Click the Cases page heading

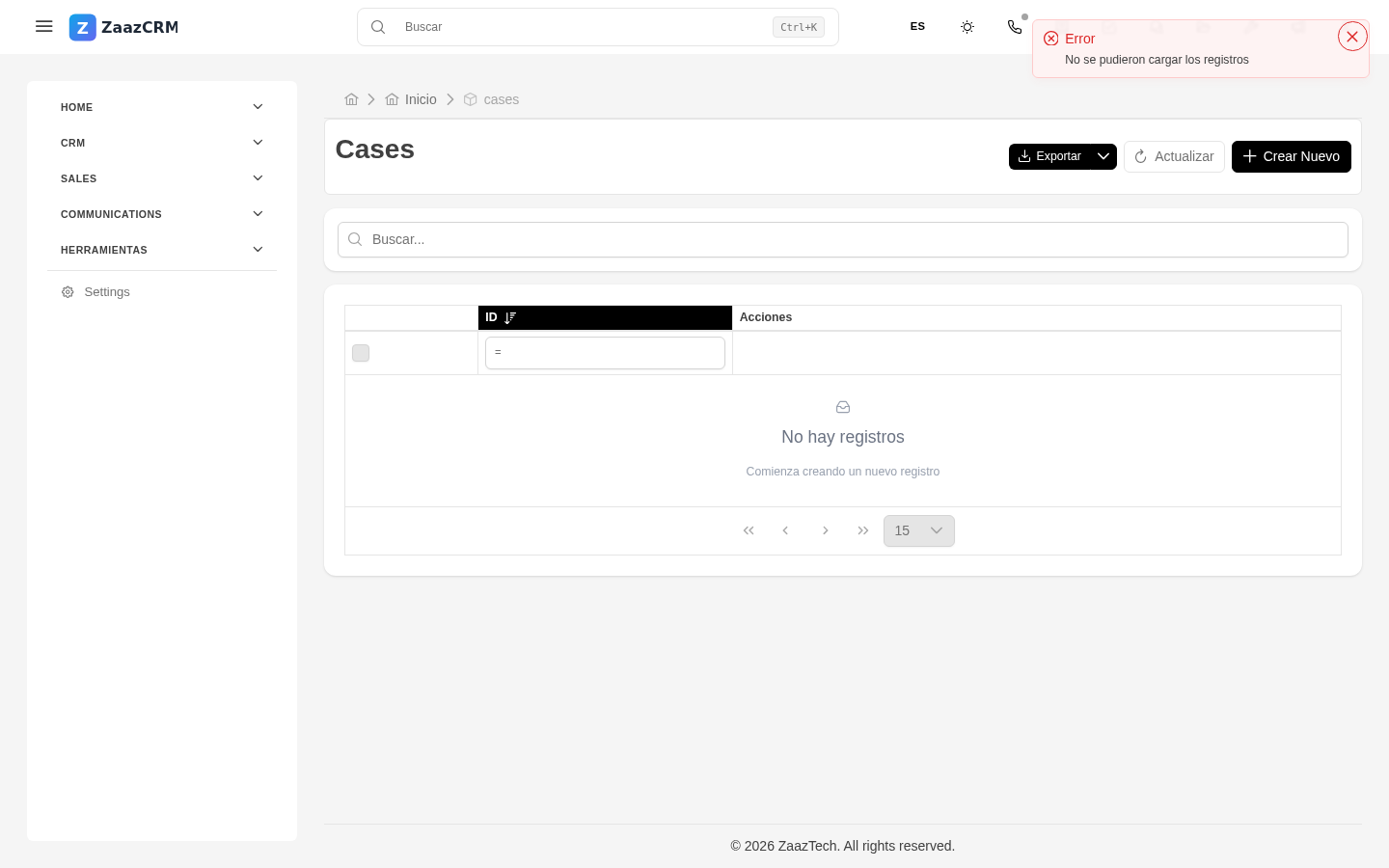(375, 149)
